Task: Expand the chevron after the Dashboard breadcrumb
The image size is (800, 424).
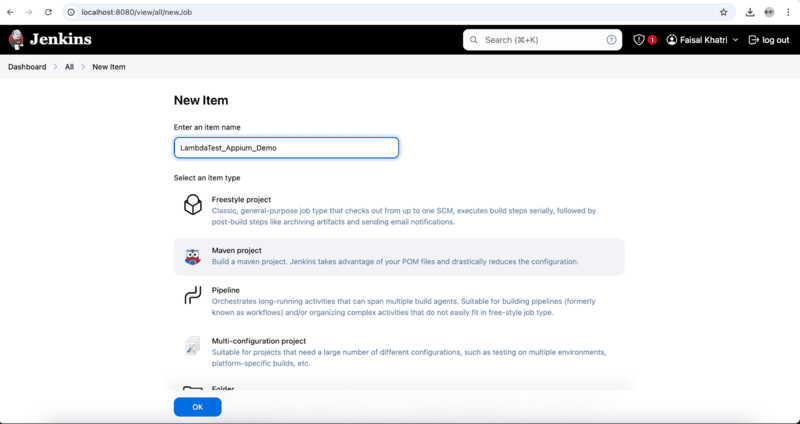Action: (x=56, y=67)
